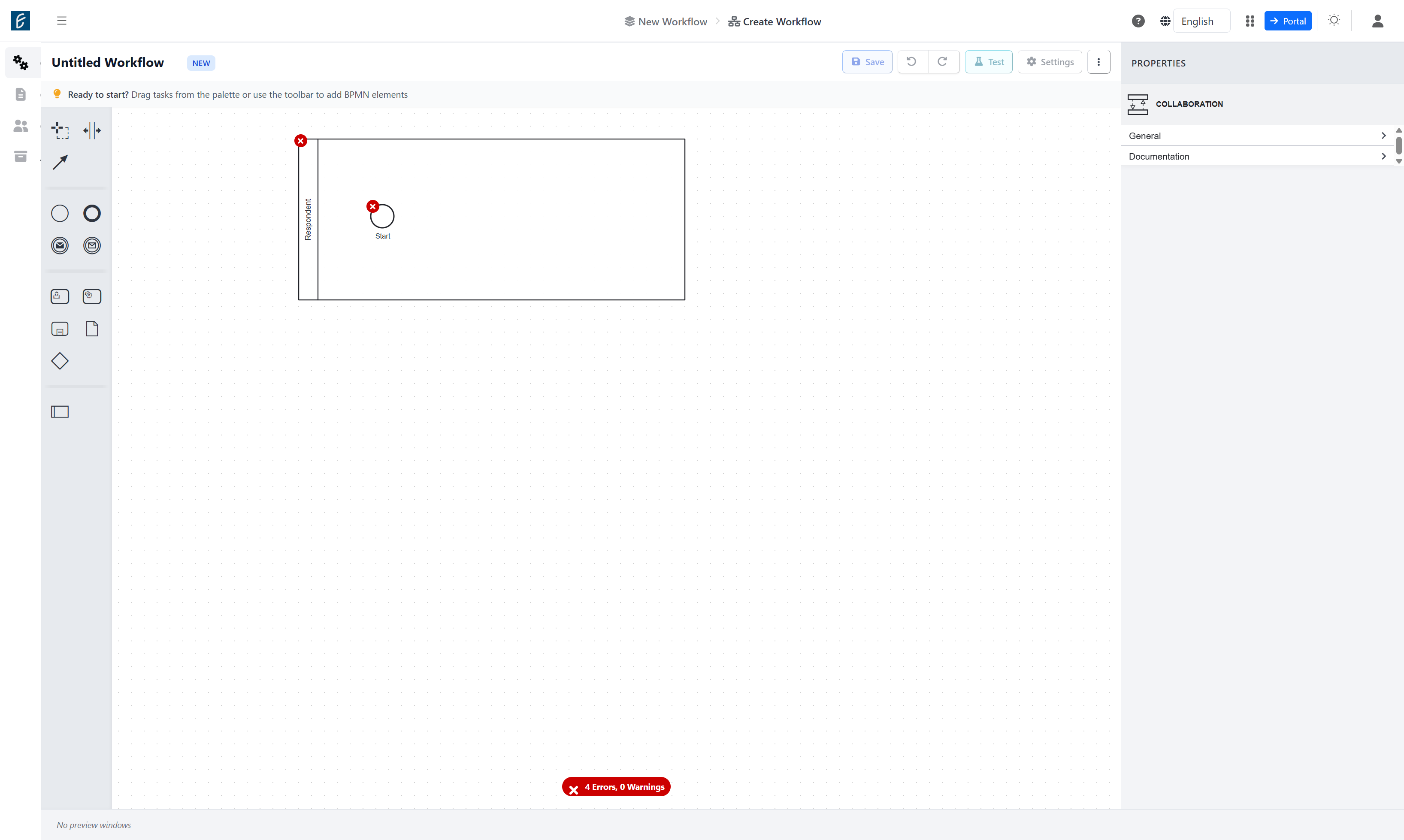Pick the start event circle from palette

tap(60, 213)
